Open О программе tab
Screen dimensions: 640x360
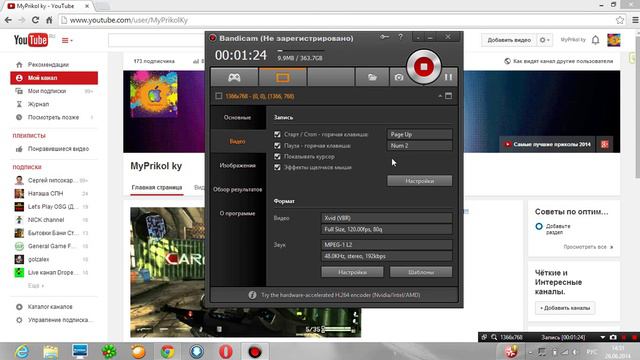tap(238, 213)
